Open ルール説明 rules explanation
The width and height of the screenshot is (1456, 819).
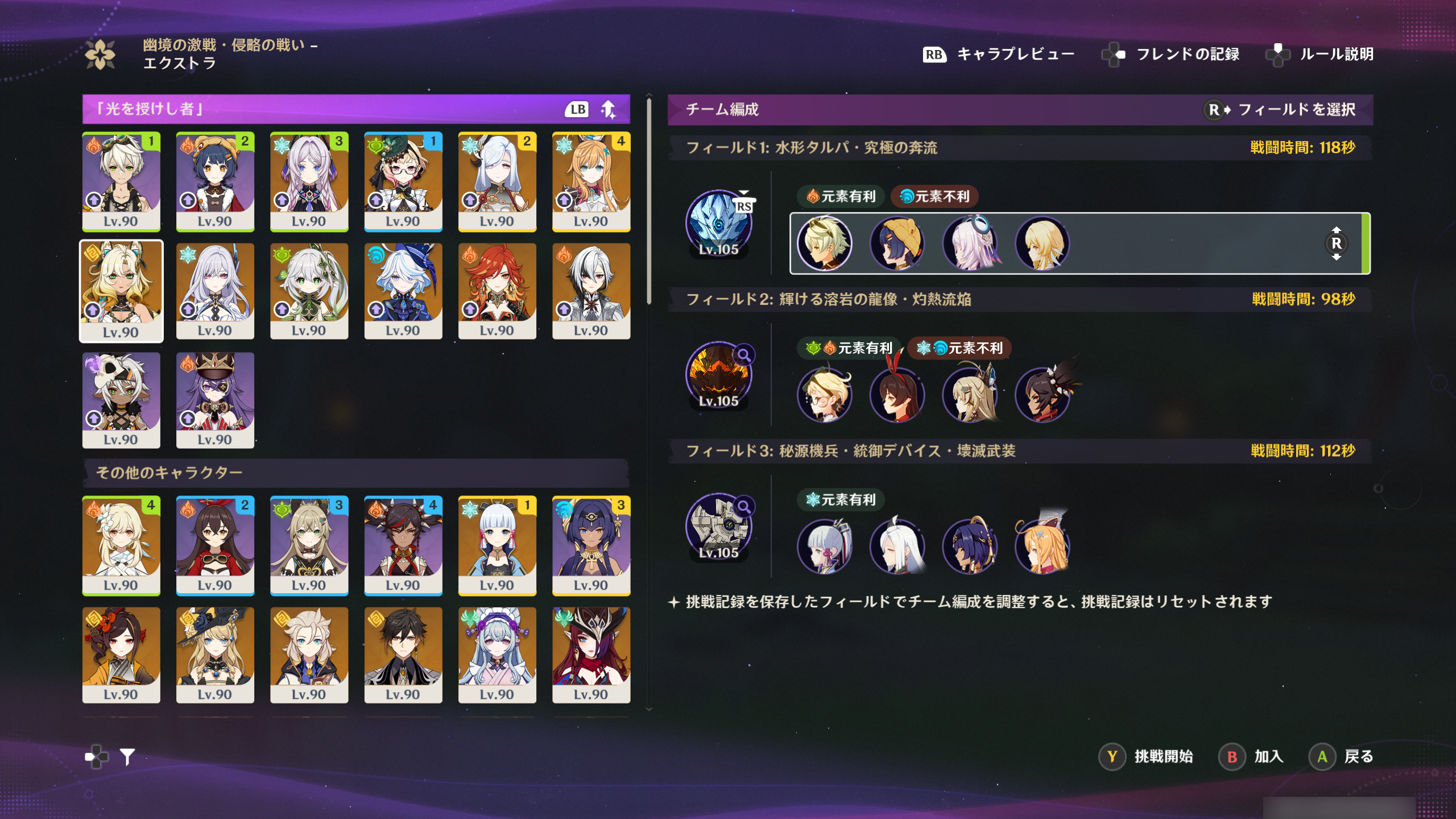tap(1319, 54)
